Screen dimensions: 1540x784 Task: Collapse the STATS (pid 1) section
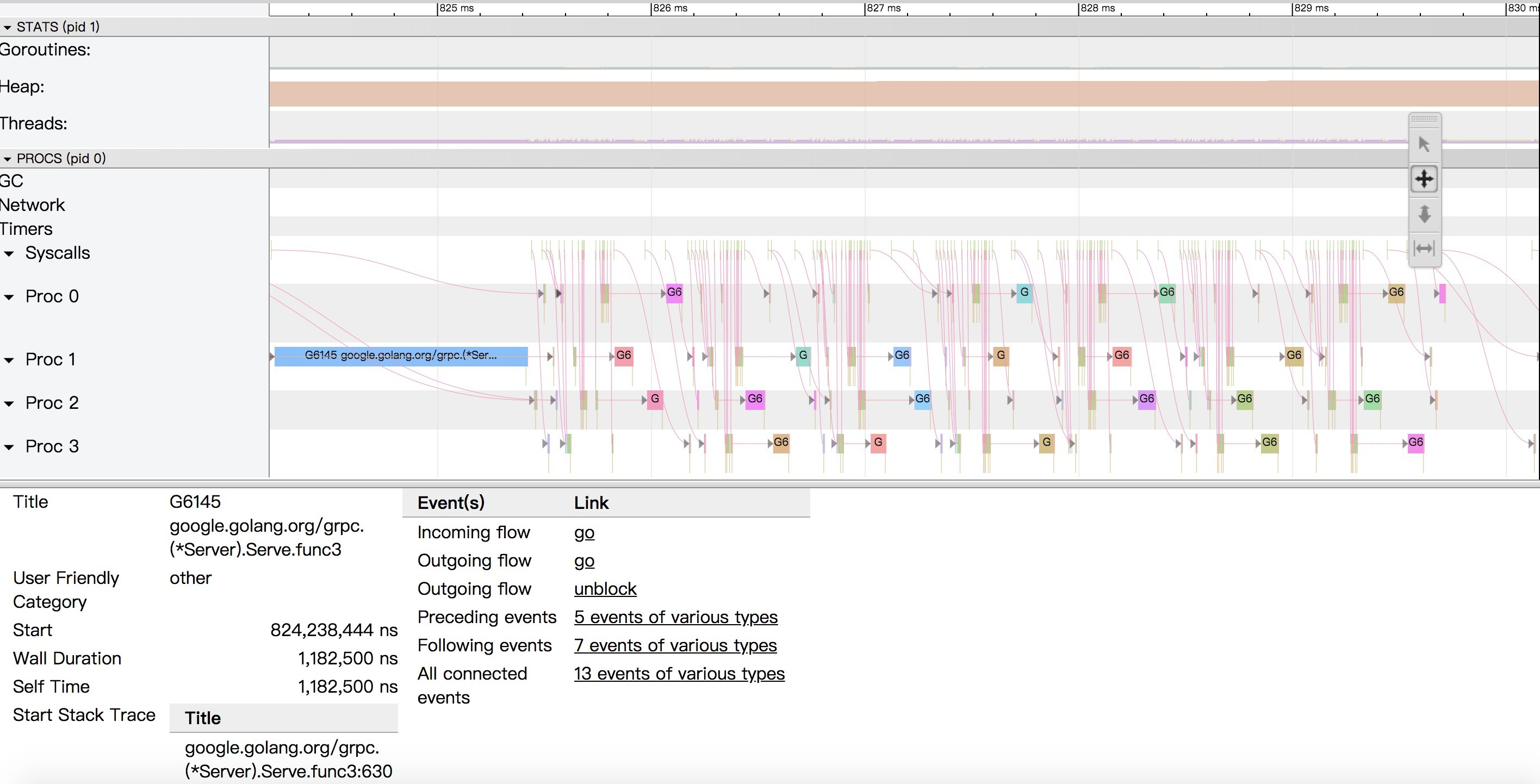(7, 28)
